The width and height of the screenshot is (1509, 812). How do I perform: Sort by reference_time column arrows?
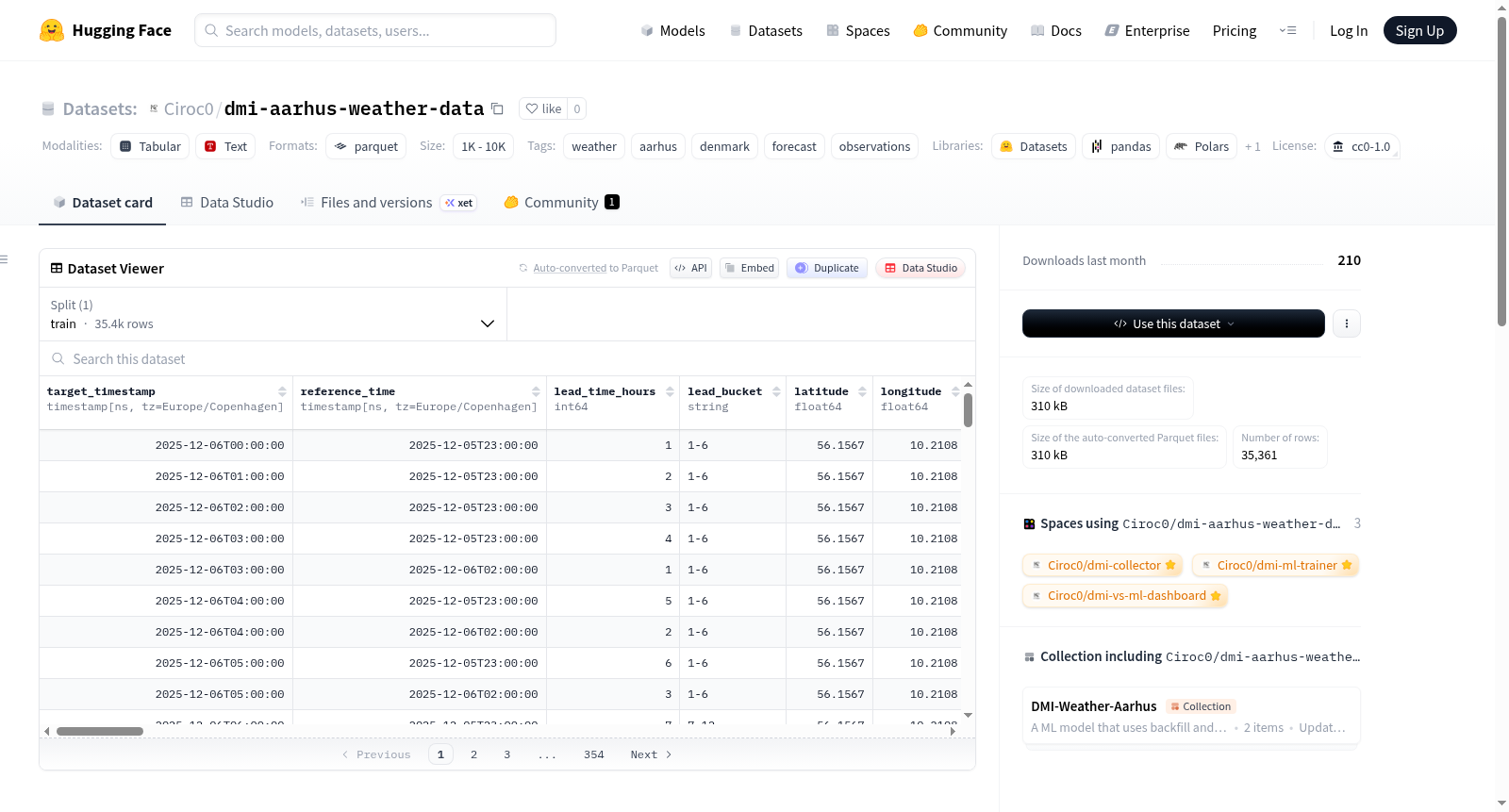click(x=536, y=391)
